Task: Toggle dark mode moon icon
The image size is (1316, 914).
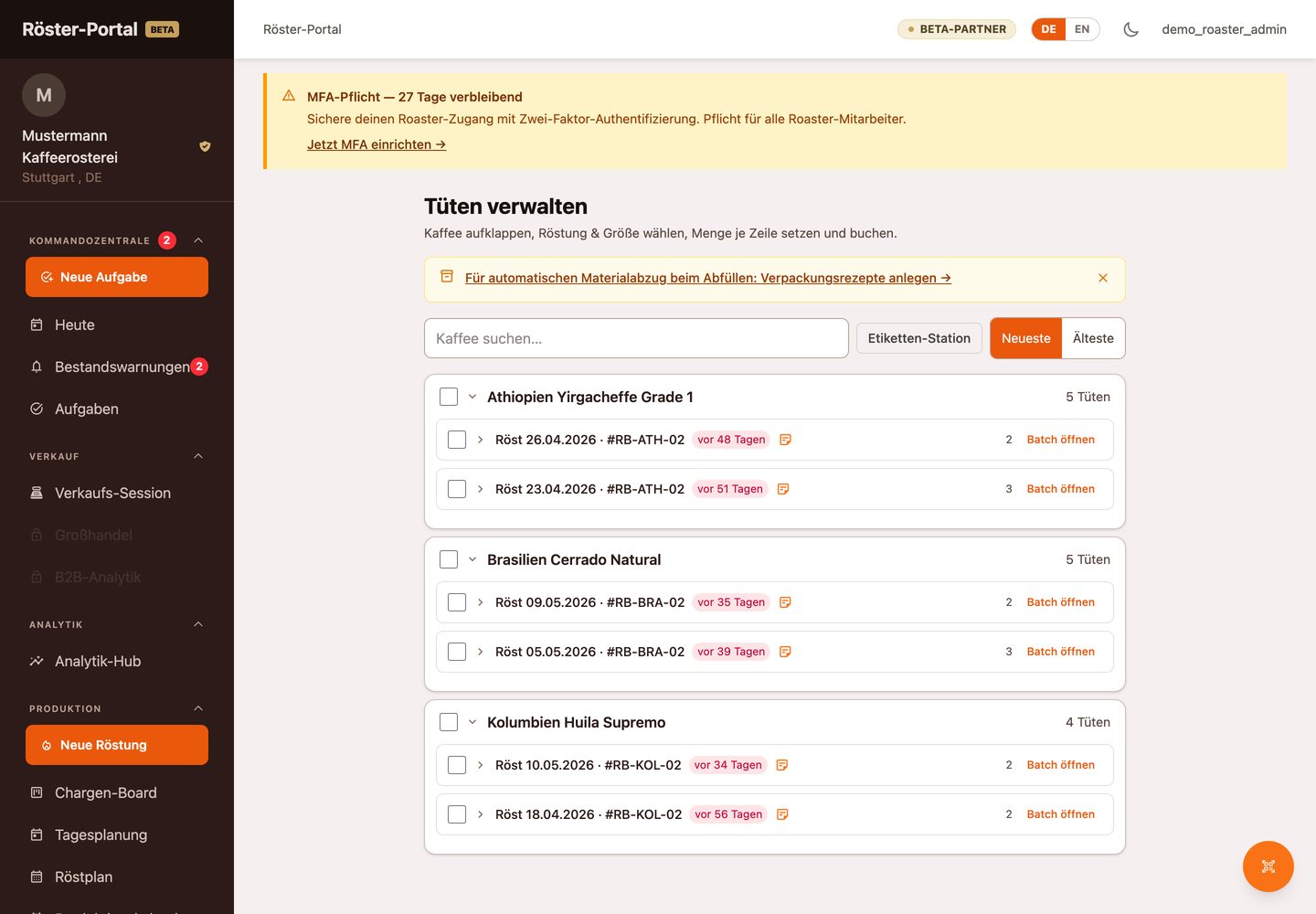Action: [1130, 29]
